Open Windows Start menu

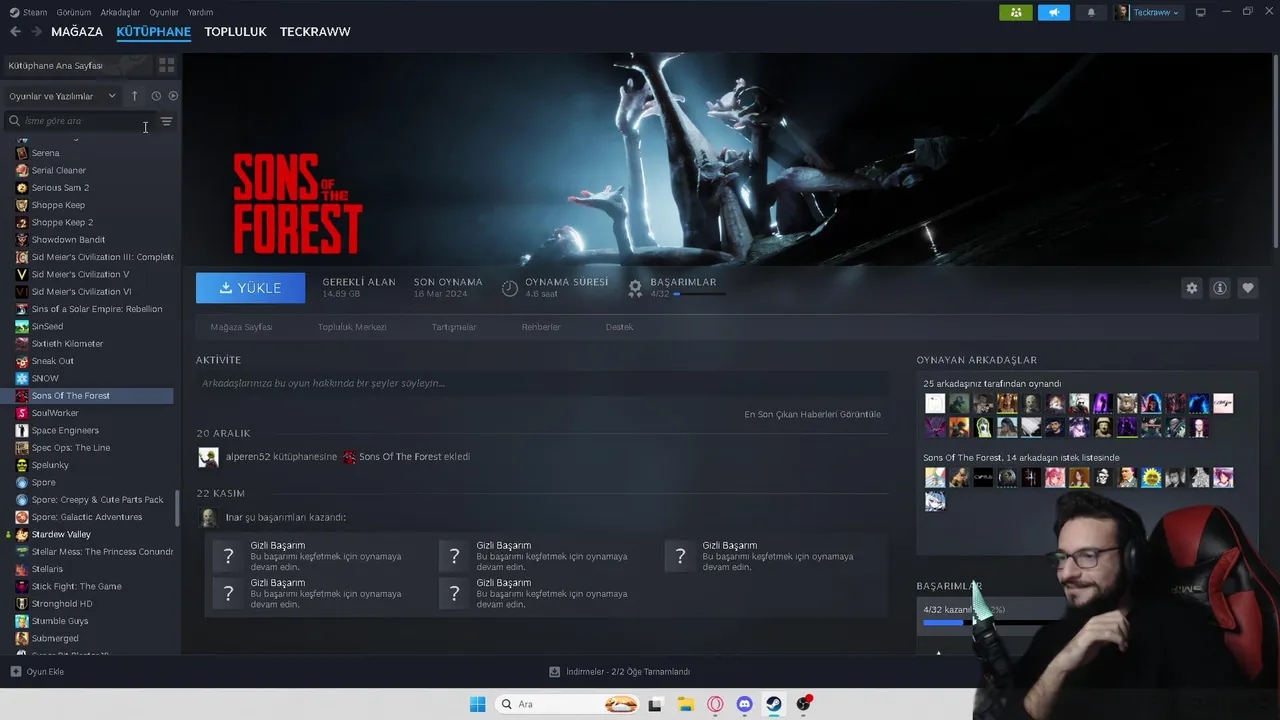click(x=477, y=704)
